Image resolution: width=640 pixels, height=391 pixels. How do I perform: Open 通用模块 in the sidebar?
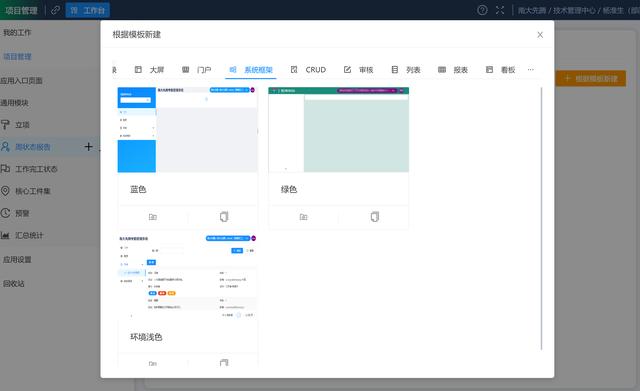(x=14, y=103)
